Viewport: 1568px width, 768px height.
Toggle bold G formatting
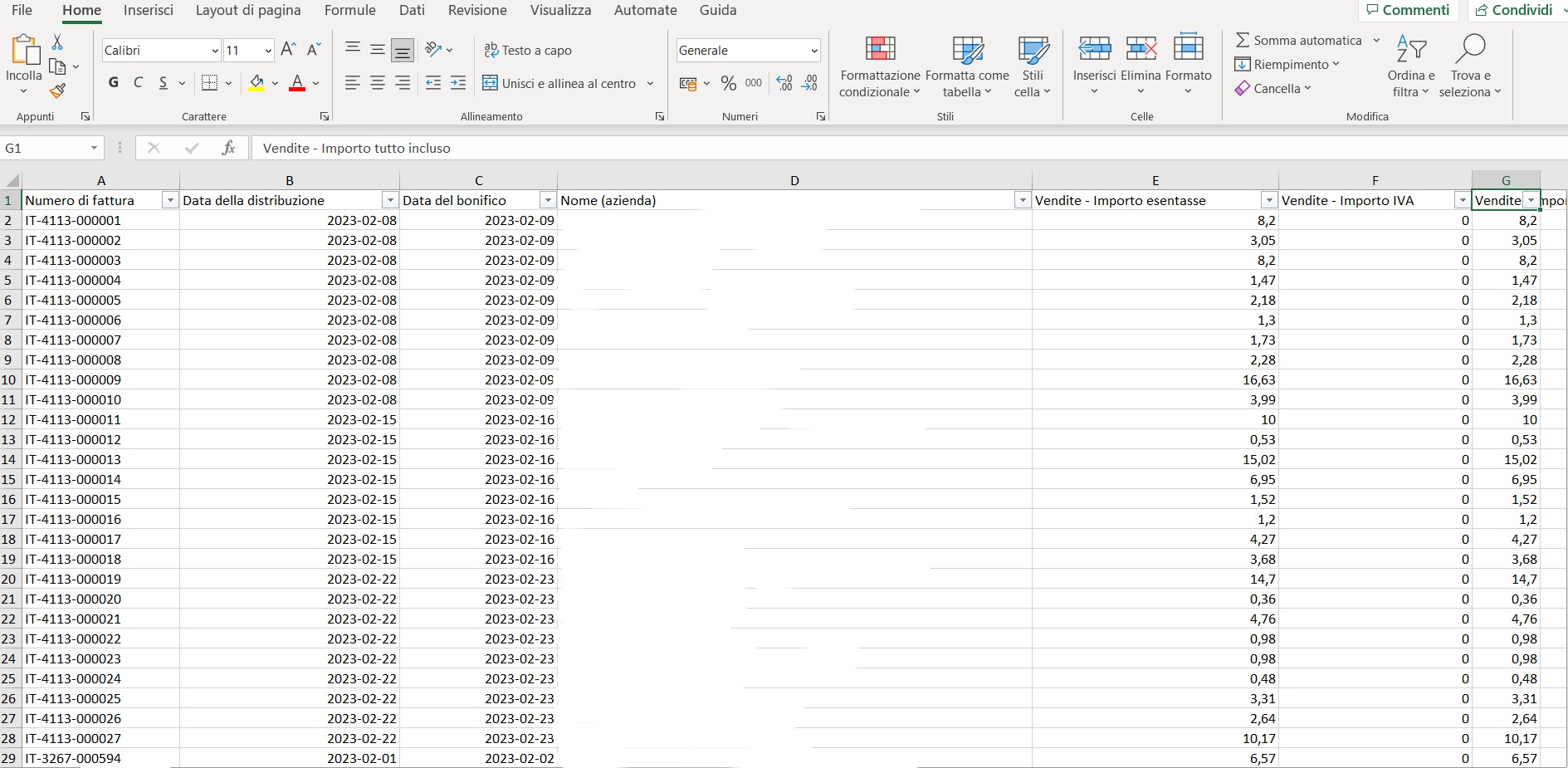pos(114,83)
